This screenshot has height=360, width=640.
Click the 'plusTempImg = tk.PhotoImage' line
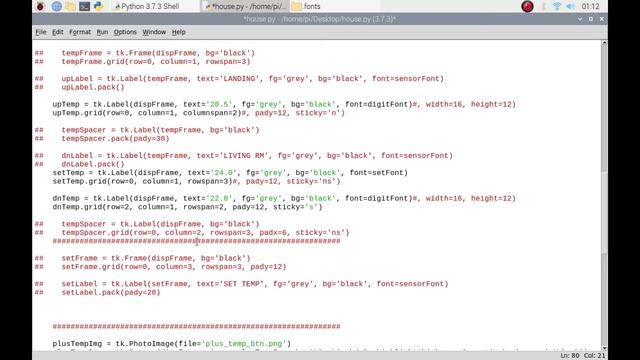pyautogui.click(x=172, y=344)
